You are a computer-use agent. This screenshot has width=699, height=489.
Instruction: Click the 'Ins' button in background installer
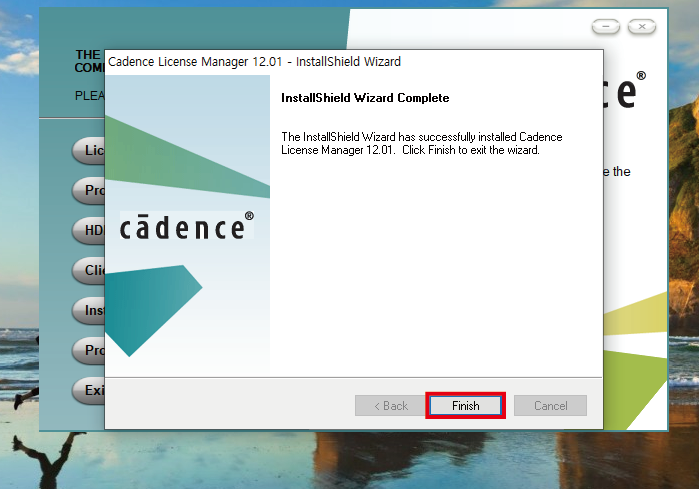click(x=89, y=310)
